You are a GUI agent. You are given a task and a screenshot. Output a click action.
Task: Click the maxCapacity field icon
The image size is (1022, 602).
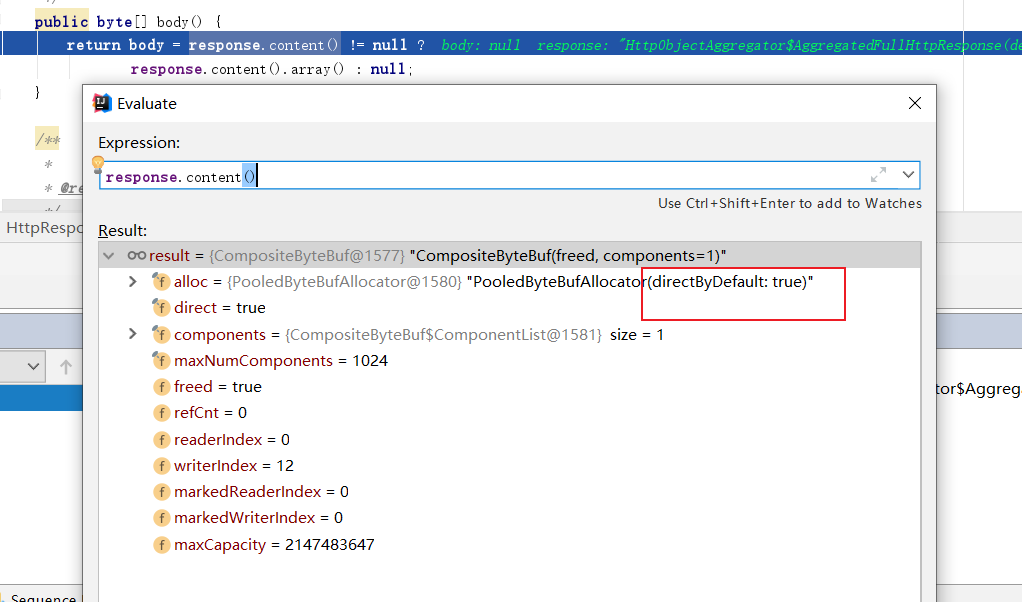[161, 545]
